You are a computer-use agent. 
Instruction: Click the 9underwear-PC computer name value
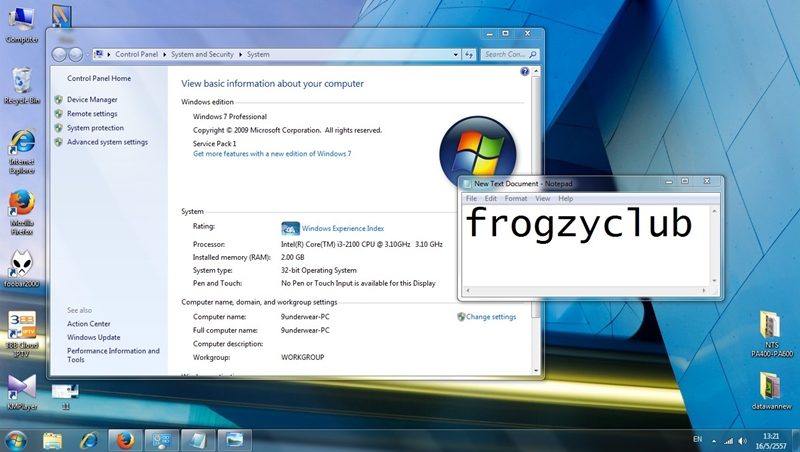point(305,317)
